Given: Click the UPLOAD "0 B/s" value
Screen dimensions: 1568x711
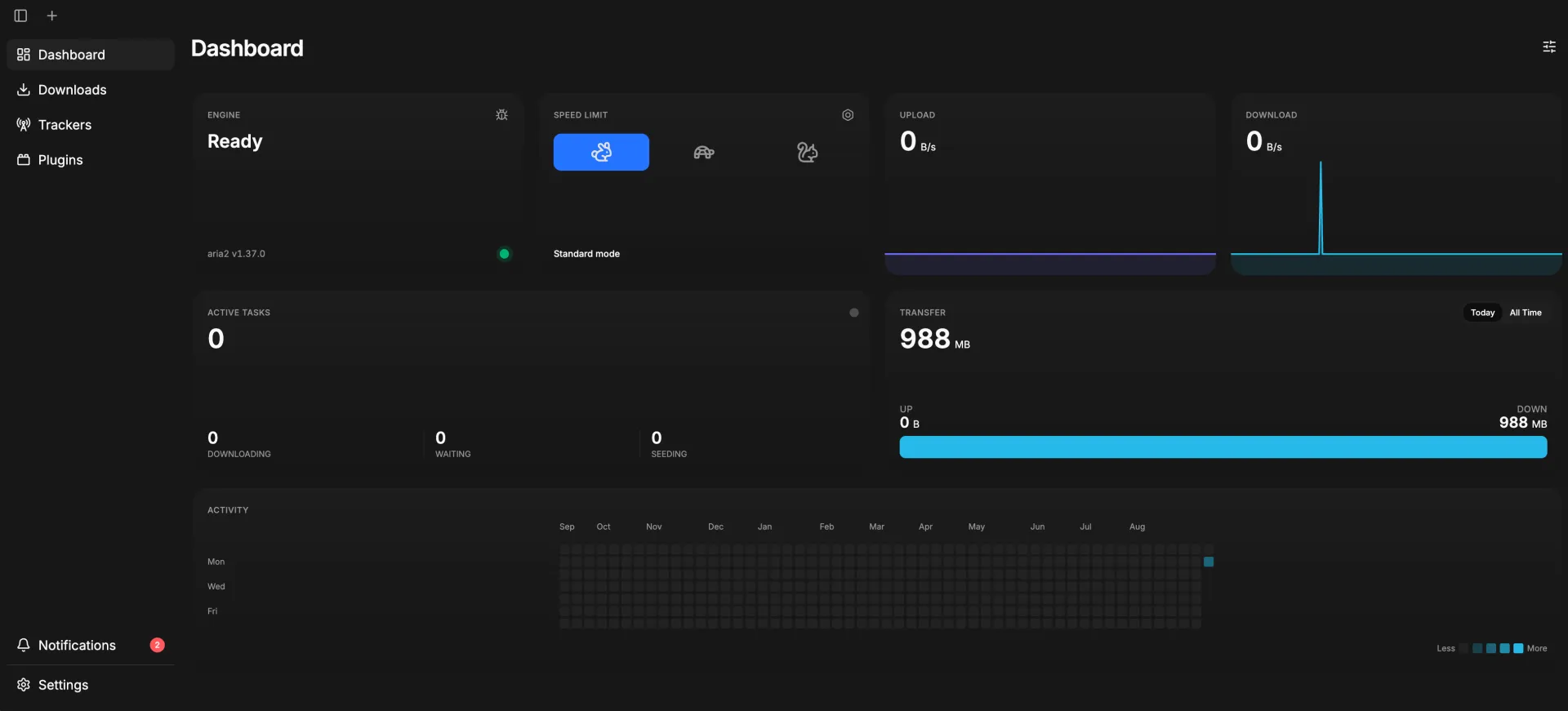Looking at the screenshot, I should click(918, 142).
